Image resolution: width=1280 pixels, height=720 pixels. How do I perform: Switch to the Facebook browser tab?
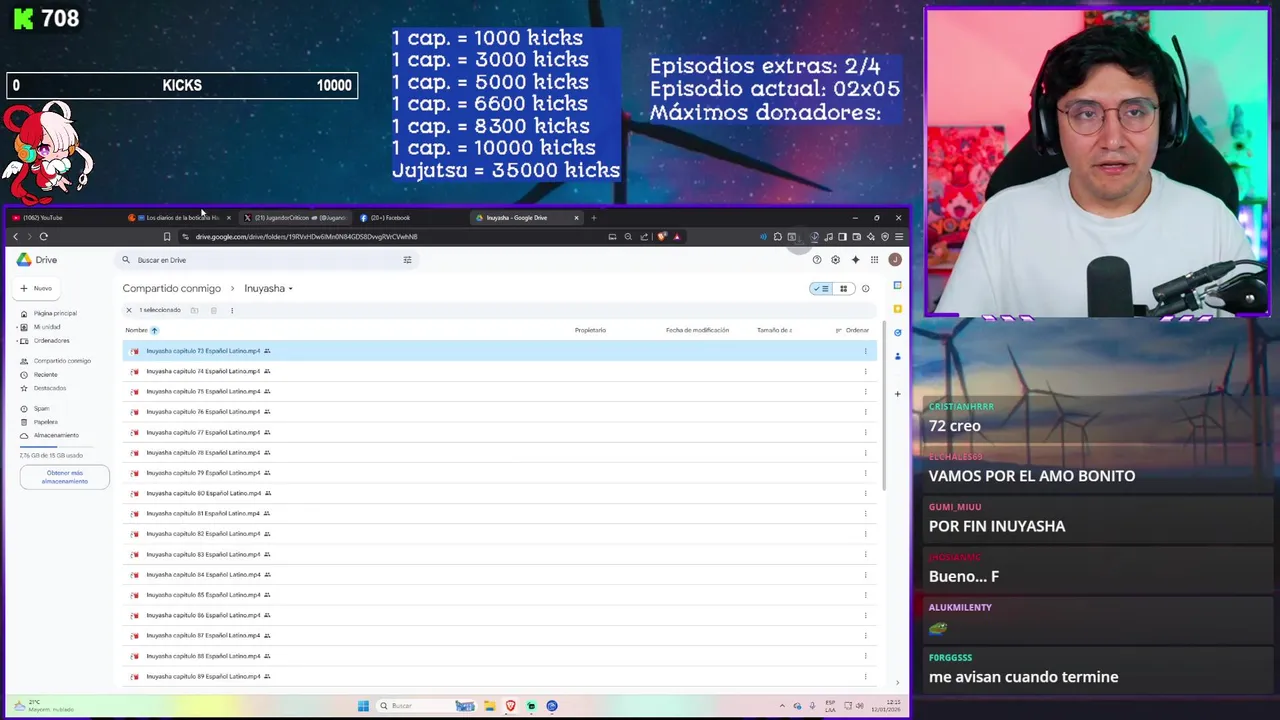[x=410, y=217]
